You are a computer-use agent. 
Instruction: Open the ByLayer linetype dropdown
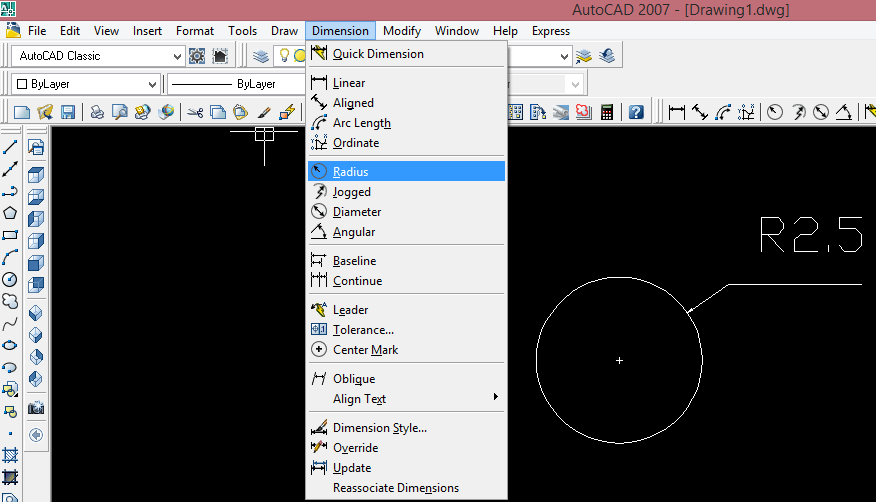pos(237,84)
